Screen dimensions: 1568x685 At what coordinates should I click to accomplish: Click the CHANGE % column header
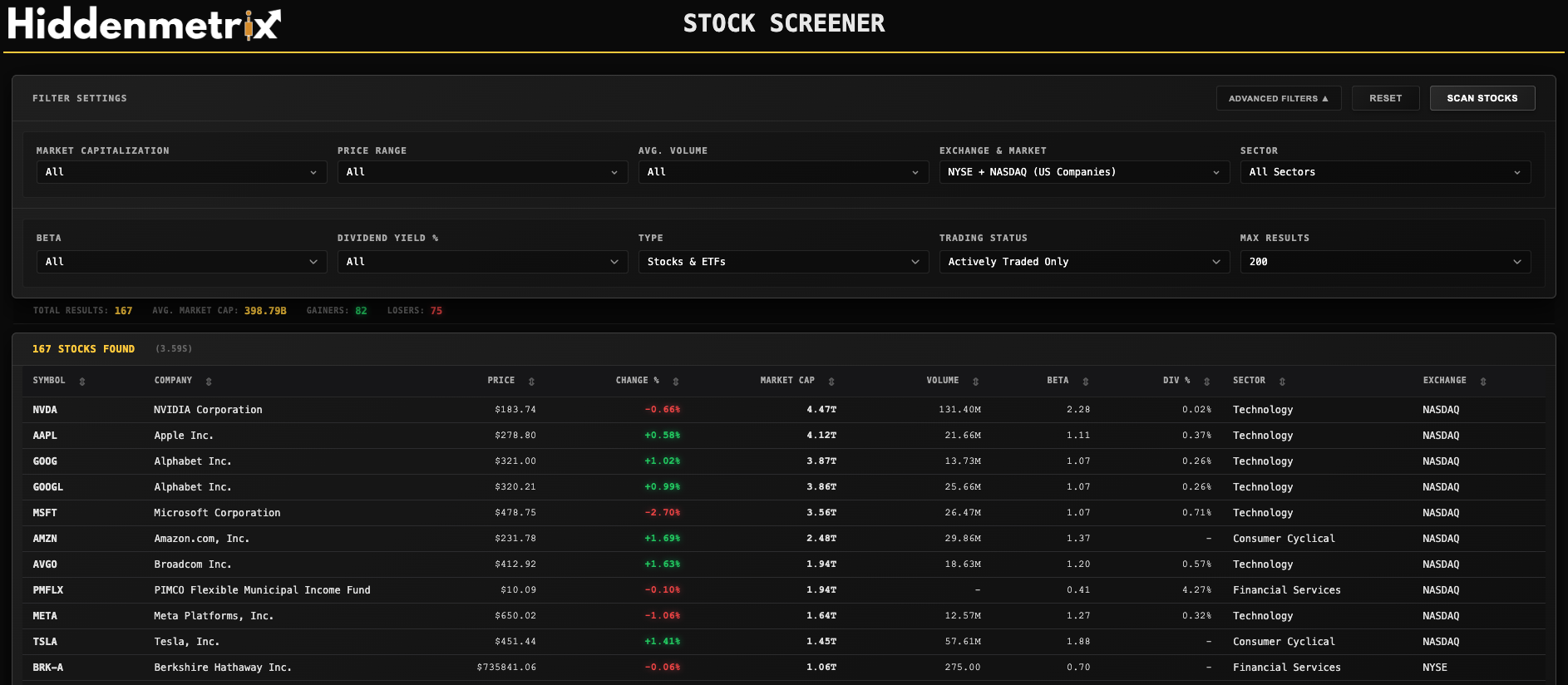click(638, 381)
